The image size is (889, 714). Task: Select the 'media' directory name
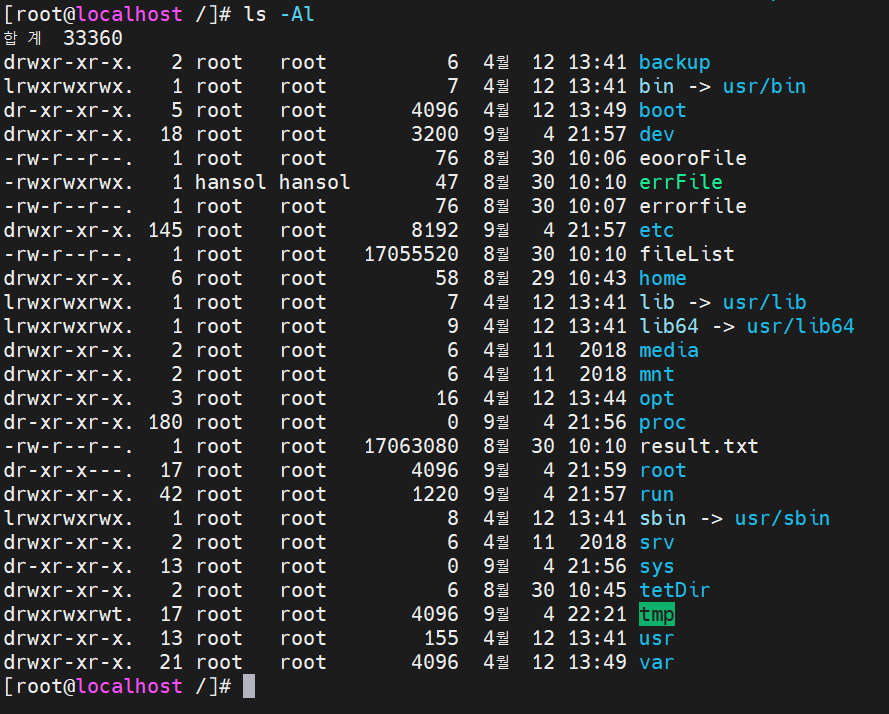[668, 350]
